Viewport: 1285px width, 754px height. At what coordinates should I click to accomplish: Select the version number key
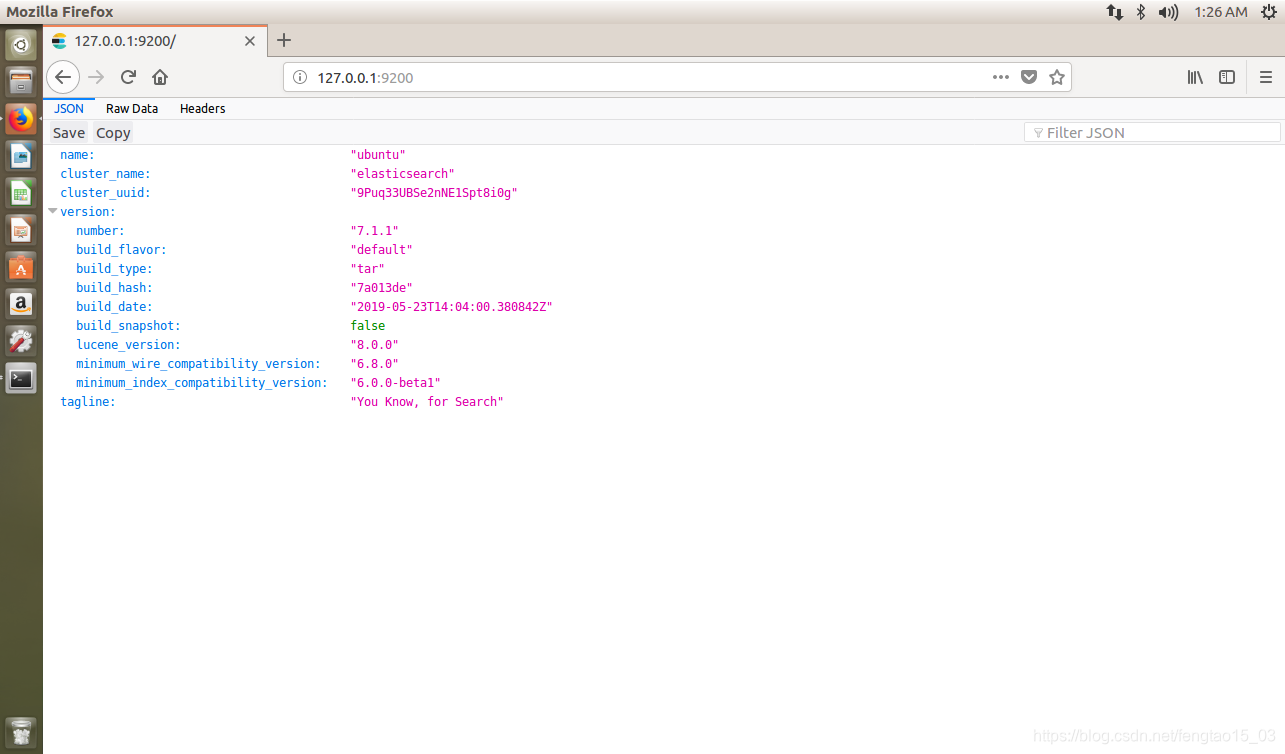pyautogui.click(x=100, y=231)
